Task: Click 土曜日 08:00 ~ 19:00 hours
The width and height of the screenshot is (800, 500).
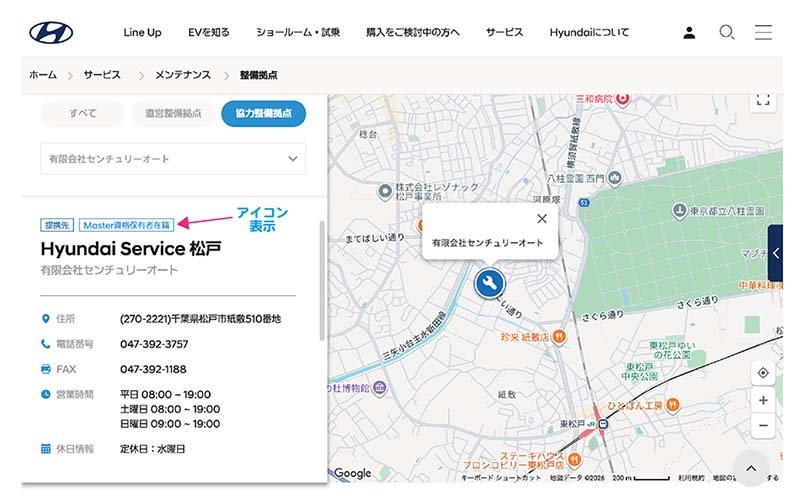Action: coord(170,409)
